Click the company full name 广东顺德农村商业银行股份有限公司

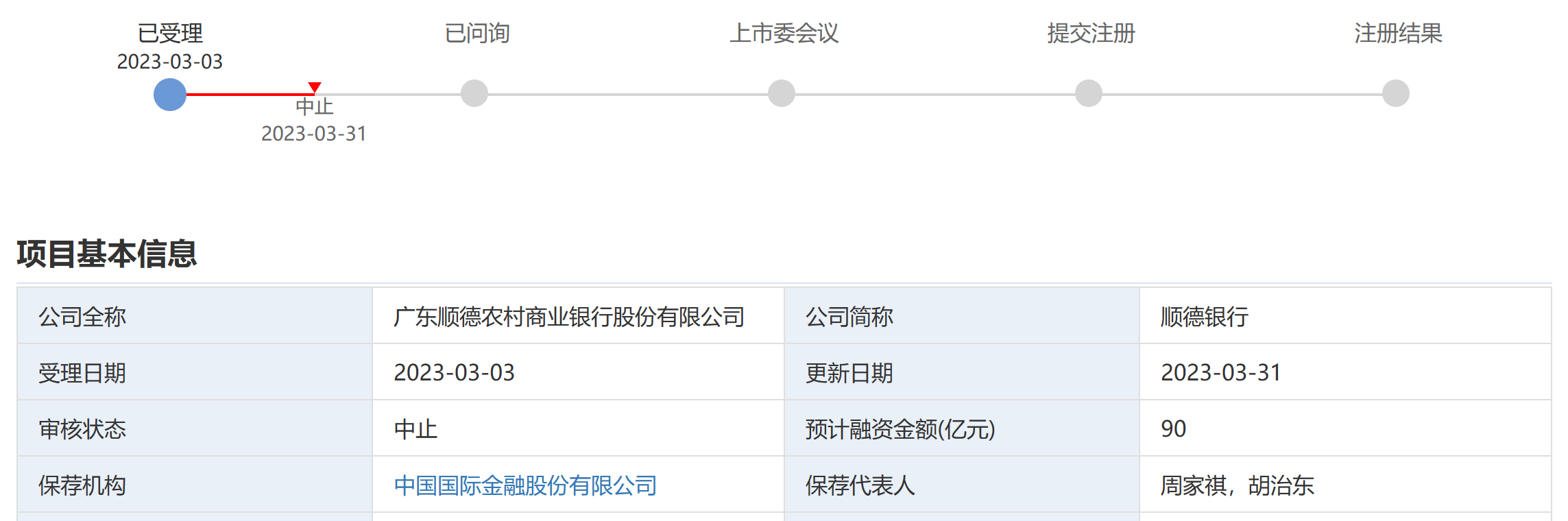click(x=569, y=317)
